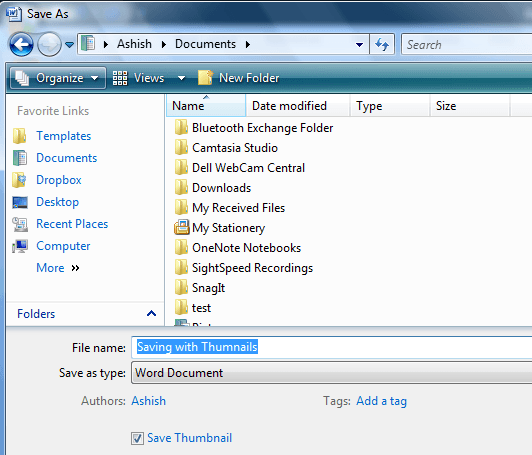Image resolution: width=532 pixels, height=455 pixels.
Task: Click the File name input field
Action: pos(331,347)
